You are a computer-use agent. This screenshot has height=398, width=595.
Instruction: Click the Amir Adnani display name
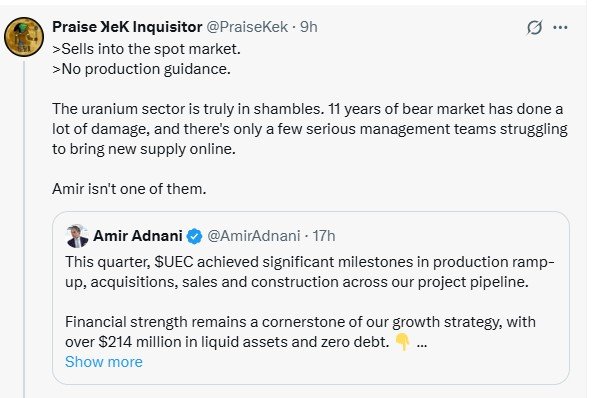(x=138, y=236)
